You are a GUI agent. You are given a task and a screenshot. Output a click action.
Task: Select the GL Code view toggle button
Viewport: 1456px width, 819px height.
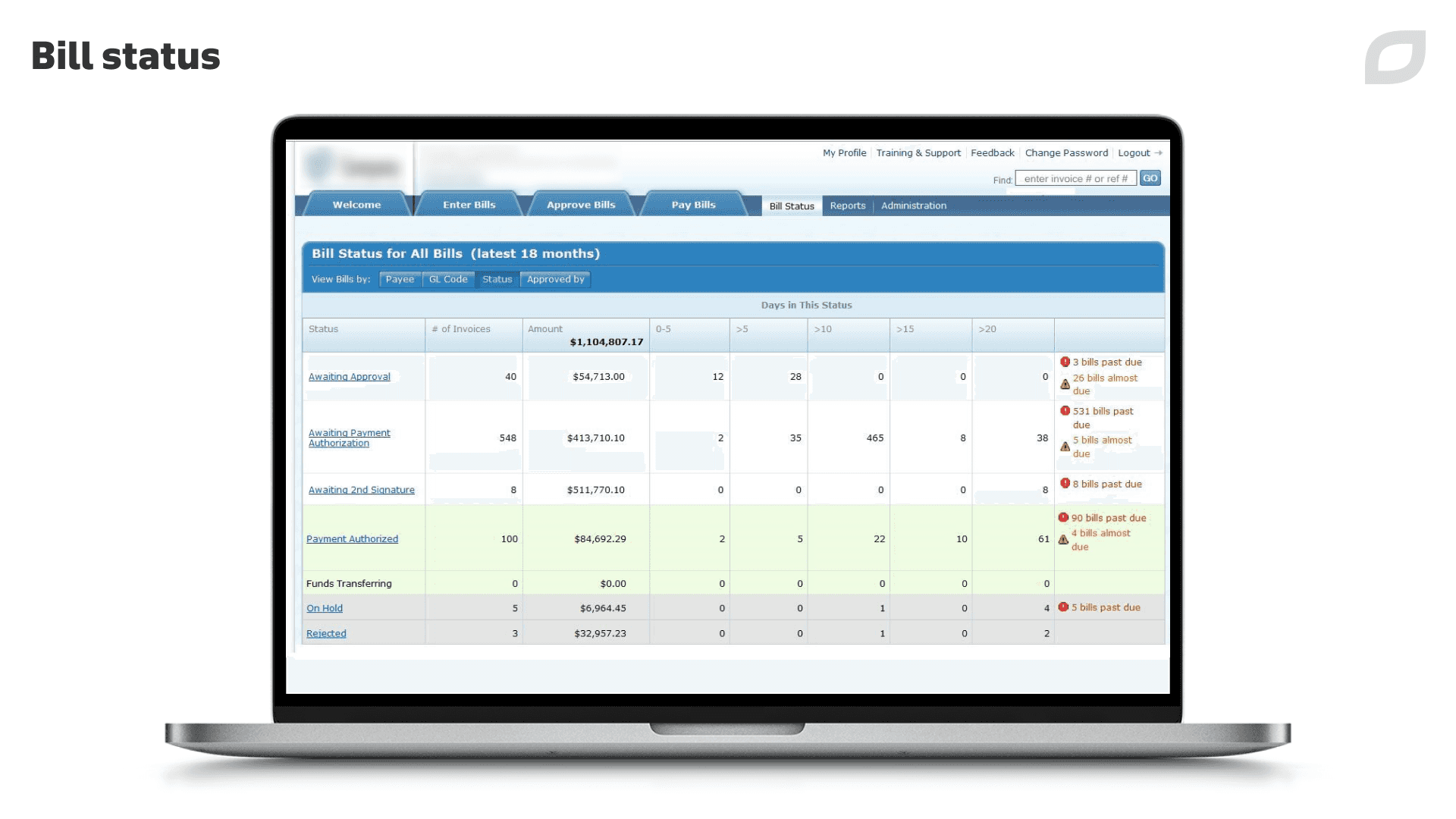(448, 278)
